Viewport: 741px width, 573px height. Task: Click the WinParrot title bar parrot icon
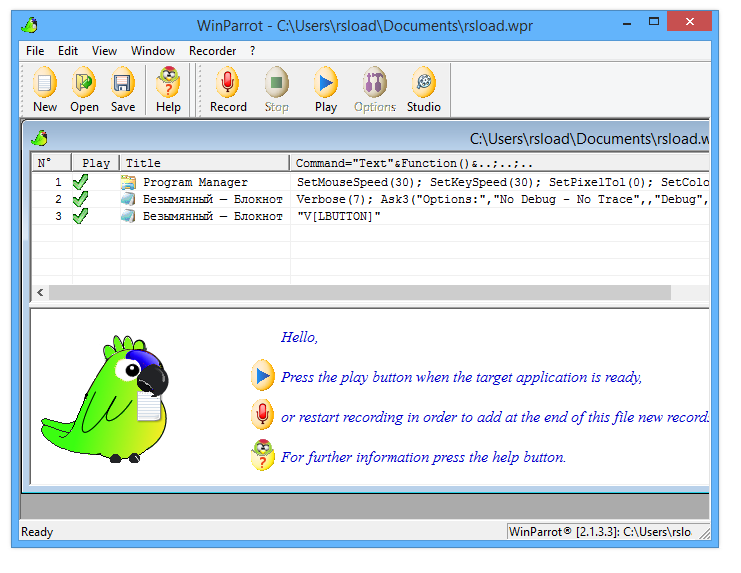click(x=30, y=25)
